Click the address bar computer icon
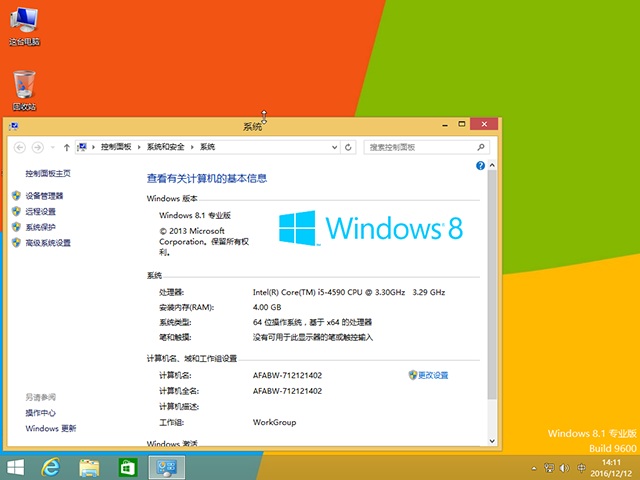 tap(83, 147)
